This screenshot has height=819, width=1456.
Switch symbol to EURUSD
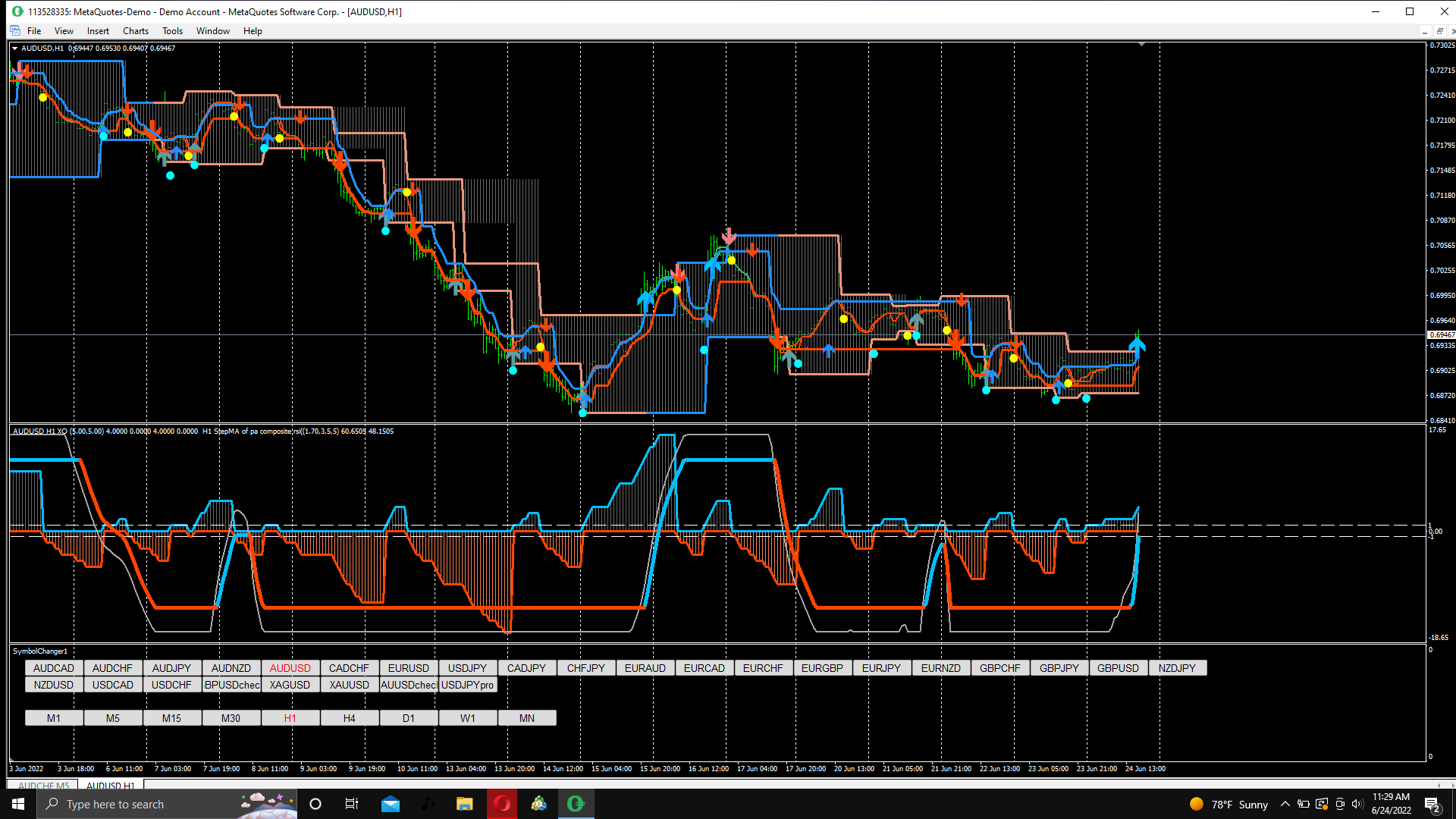click(408, 668)
